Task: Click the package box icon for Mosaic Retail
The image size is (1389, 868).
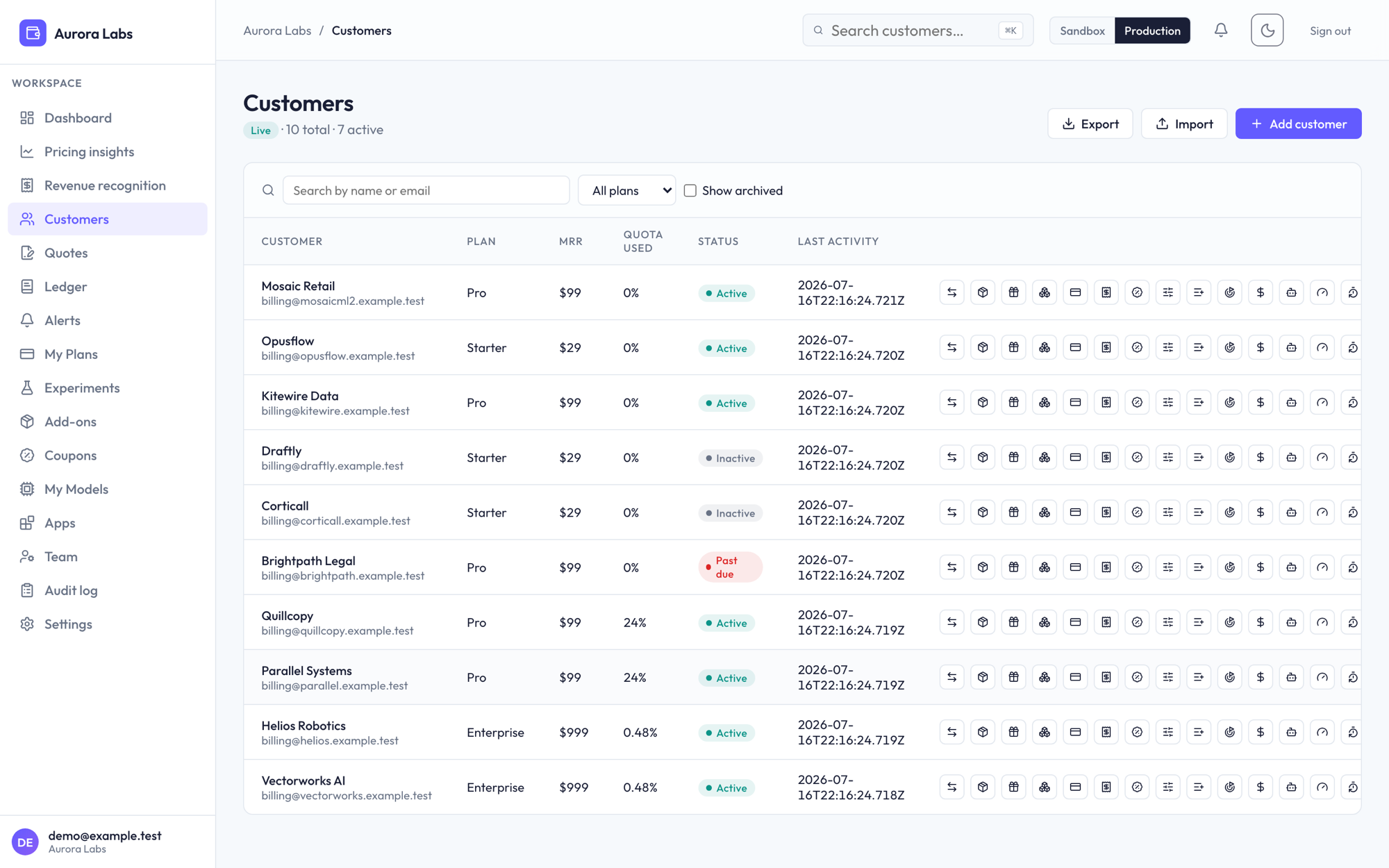Action: coord(983,292)
